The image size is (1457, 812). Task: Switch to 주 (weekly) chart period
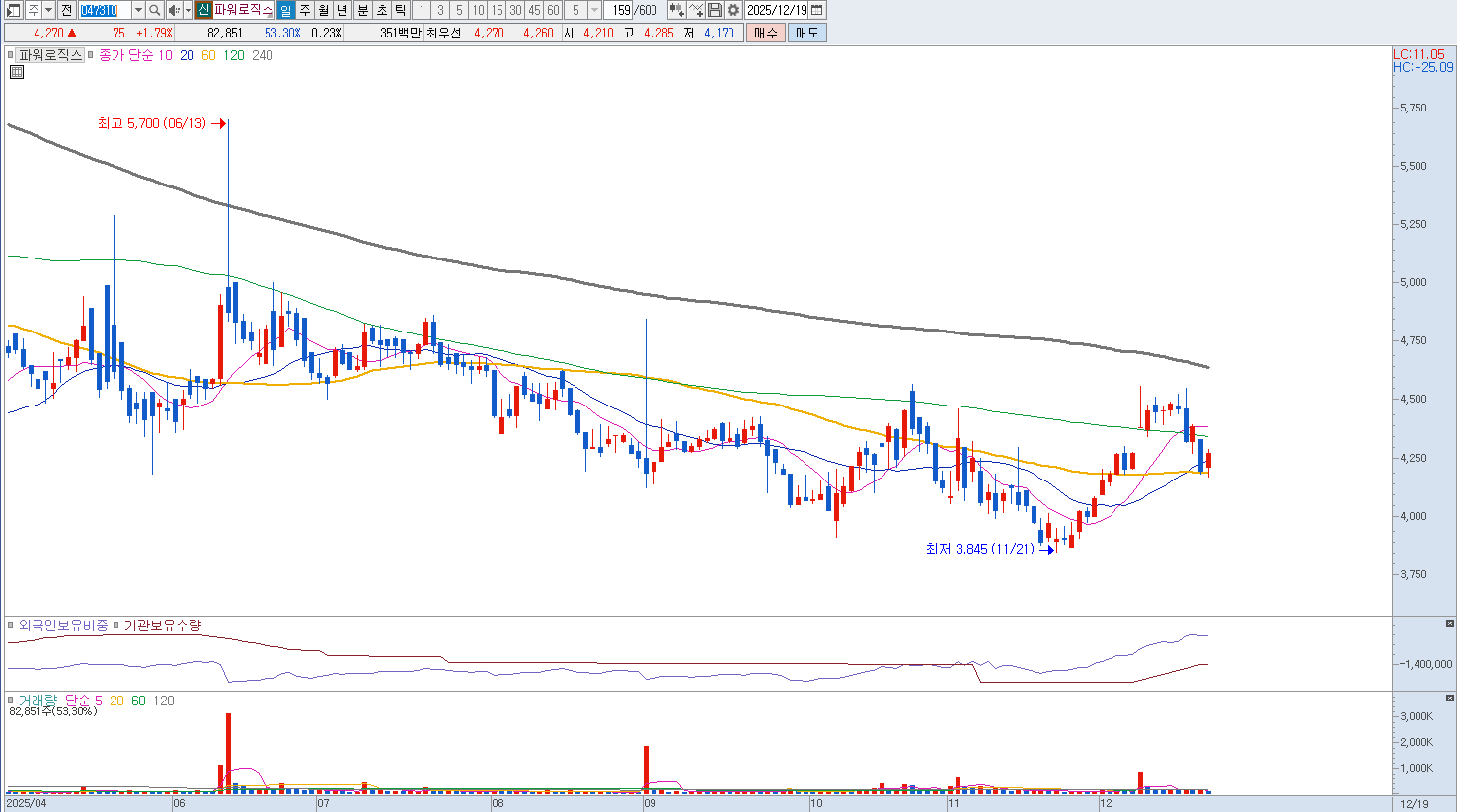[x=305, y=10]
